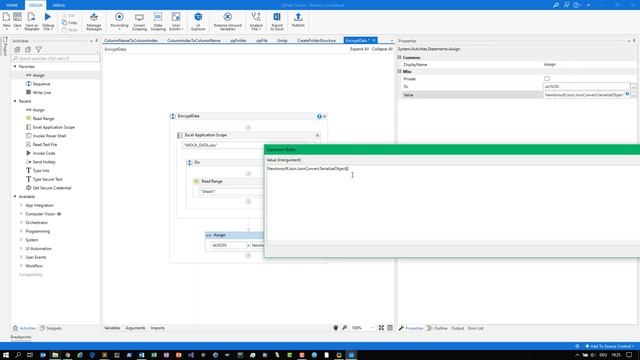Open User Events menu
The width and height of the screenshot is (640, 360).
click(176, 21)
